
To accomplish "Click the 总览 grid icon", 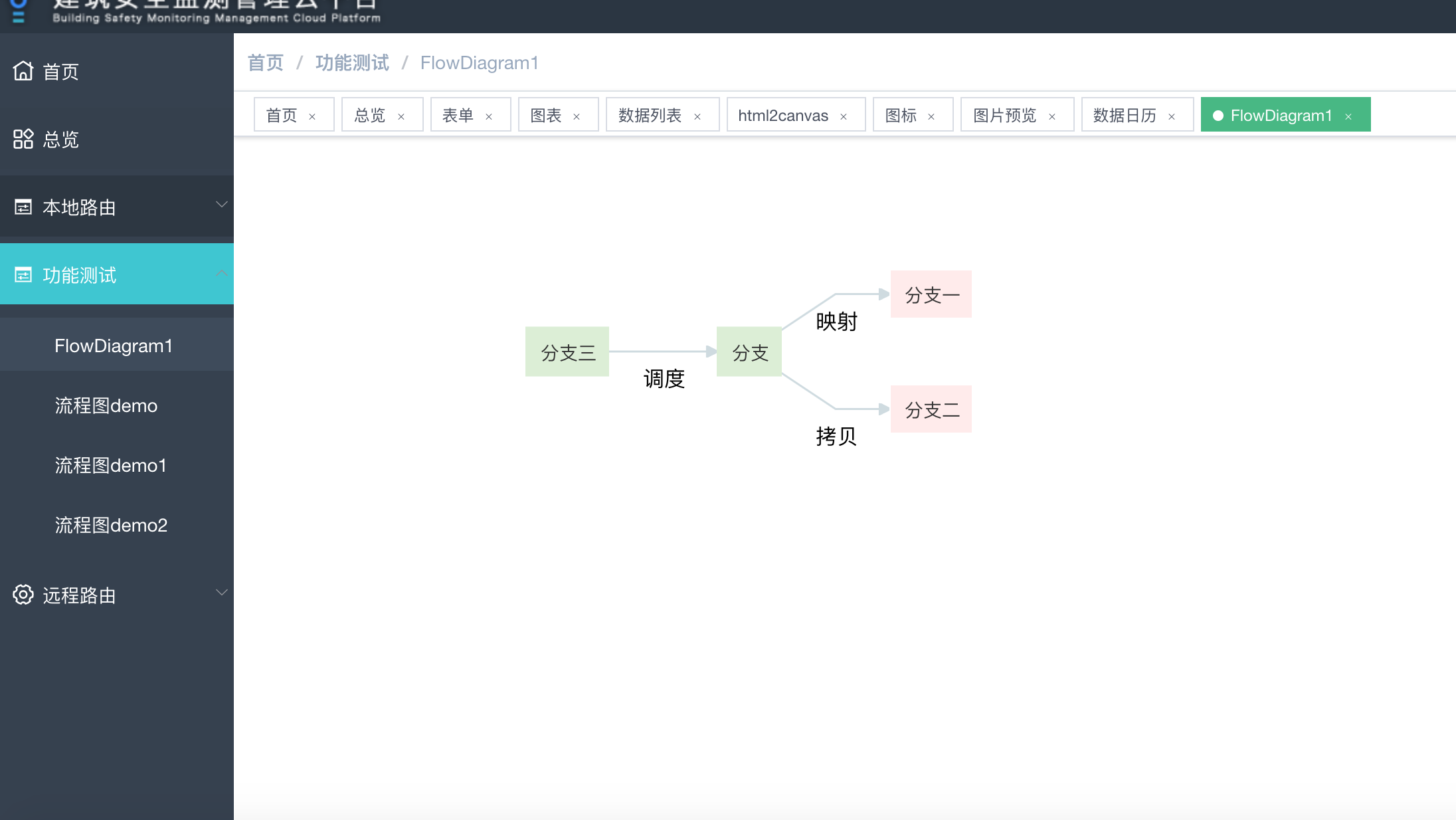I will tap(23, 139).
